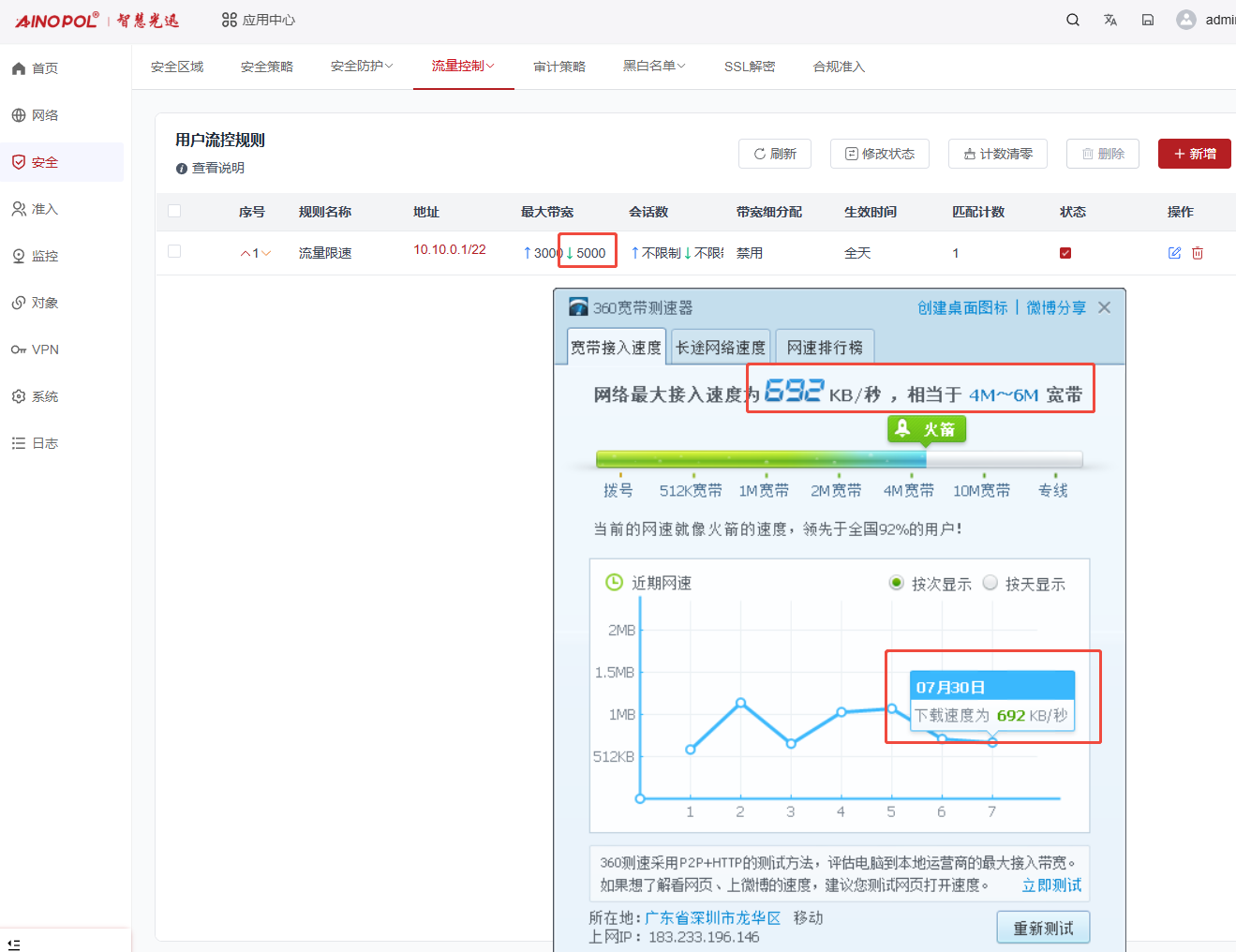Viewport: 1236px width, 952px height.
Task: Click the 计数清零 reset counter button
Action: (x=998, y=154)
